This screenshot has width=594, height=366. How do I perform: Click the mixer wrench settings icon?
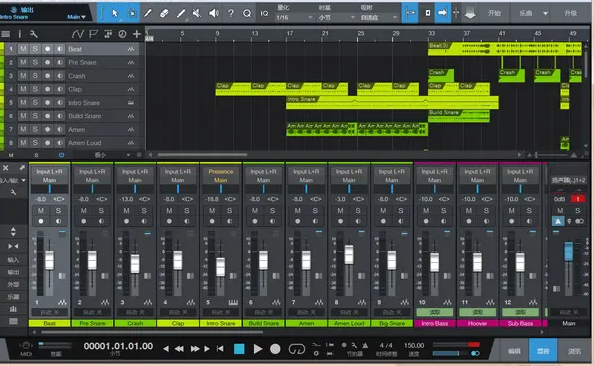pos(13,192)
